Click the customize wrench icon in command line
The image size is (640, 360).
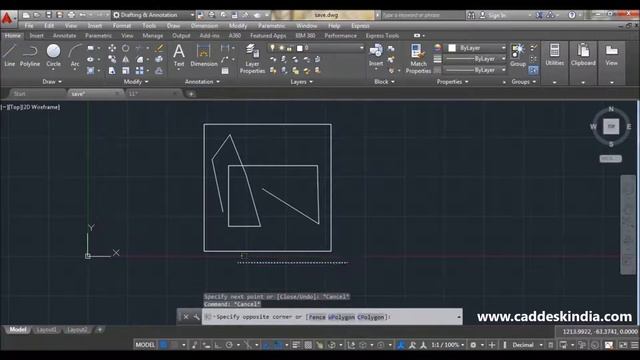coord(196,317)
